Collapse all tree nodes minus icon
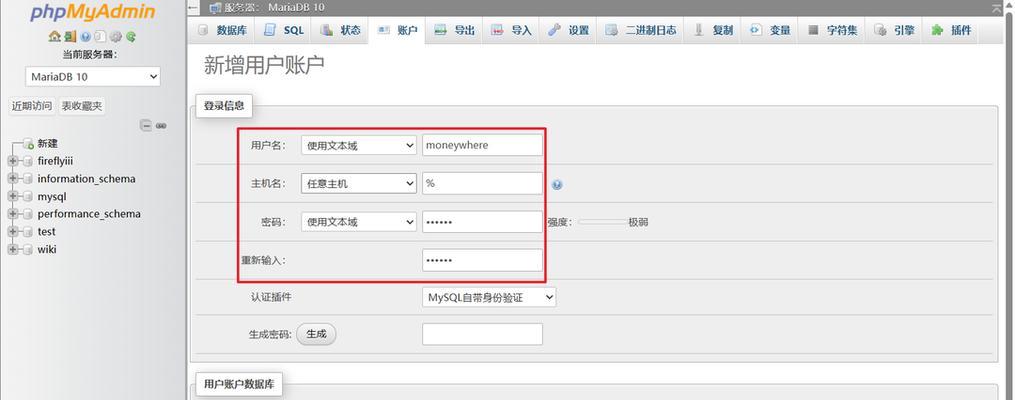 pos(146,126)
